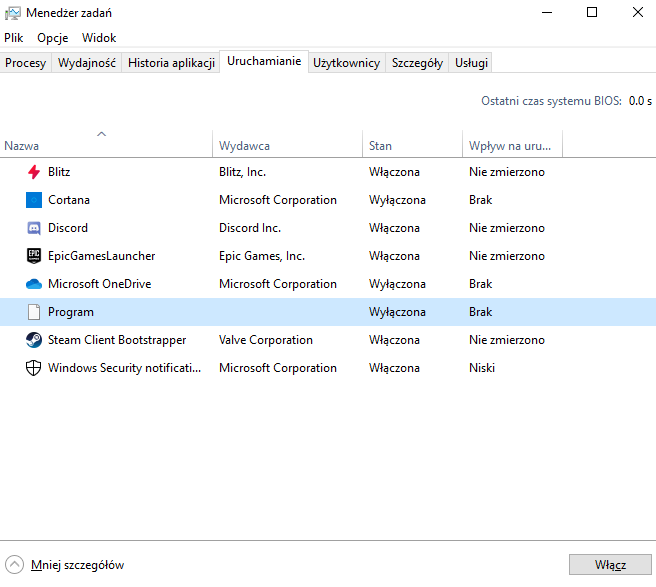Click the Microsoft OneDrive cloud icon
Screen dimensions: 656x587
[x=34, y=284]
